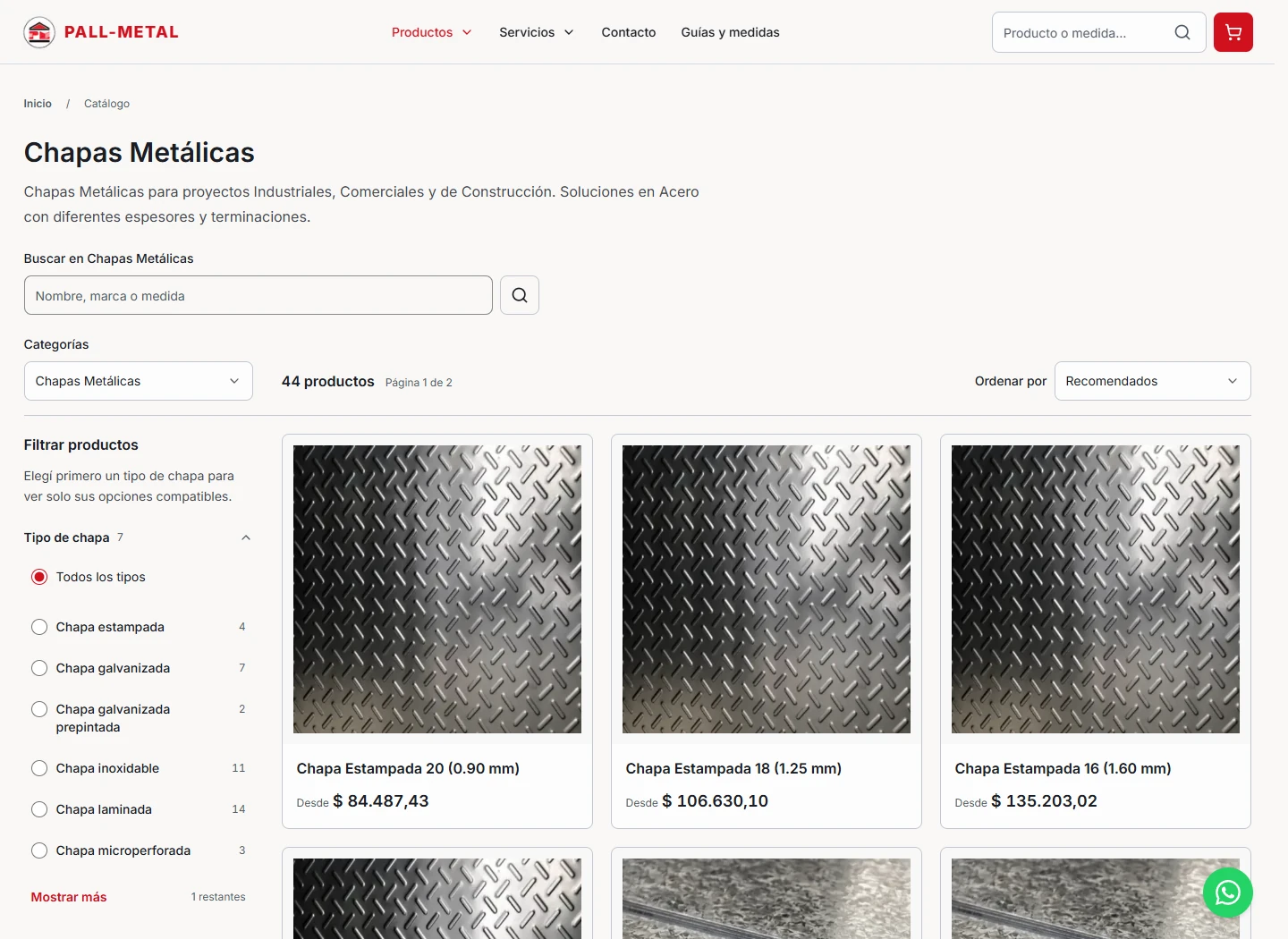Open the Recomendados sort dropdown
Screen dimensions: 1288x939
(1152, 381)
